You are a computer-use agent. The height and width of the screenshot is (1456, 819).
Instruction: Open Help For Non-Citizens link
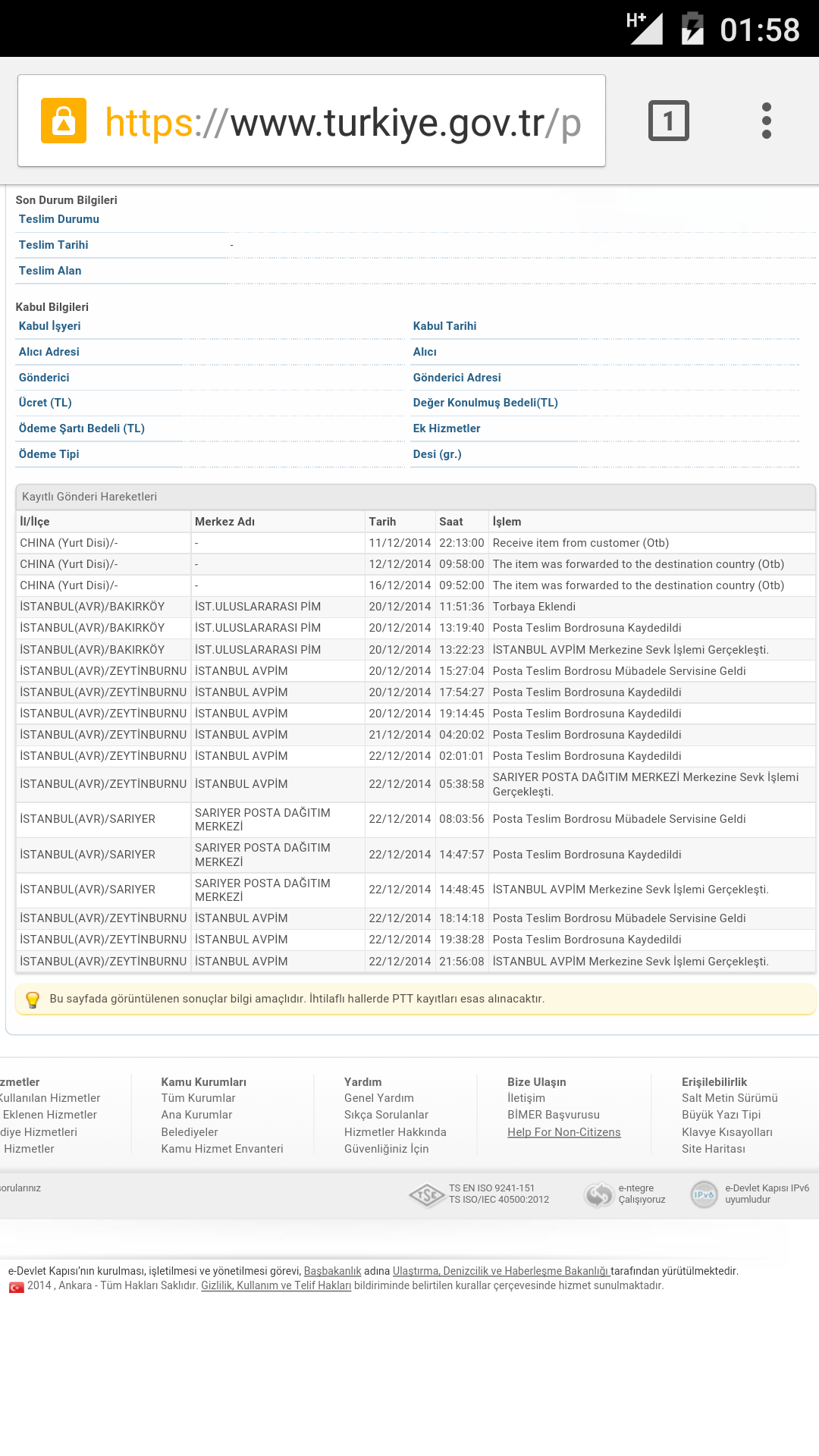tap(564, 1132)
